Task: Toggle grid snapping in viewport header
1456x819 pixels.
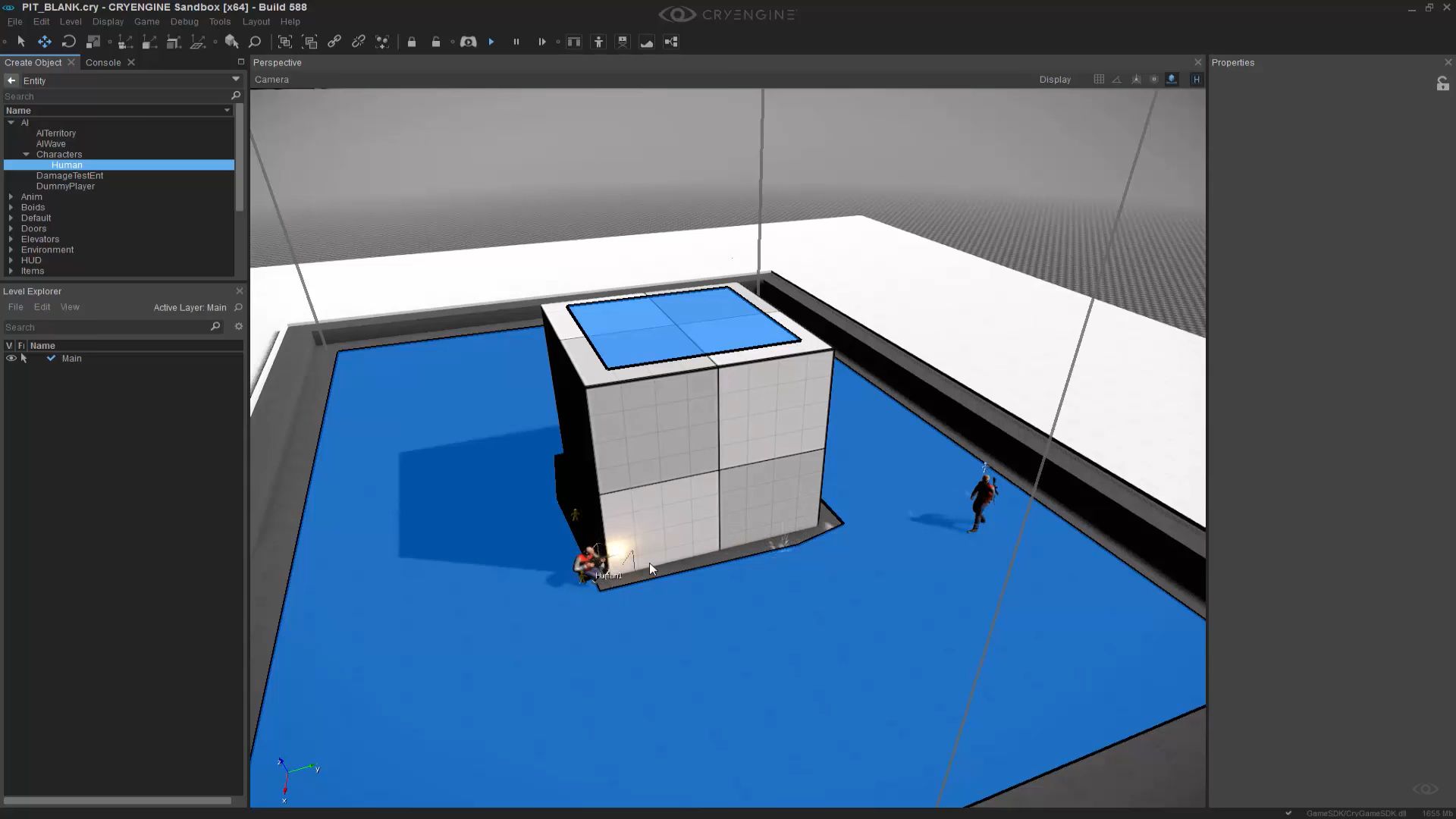Action: (1099, 79)
